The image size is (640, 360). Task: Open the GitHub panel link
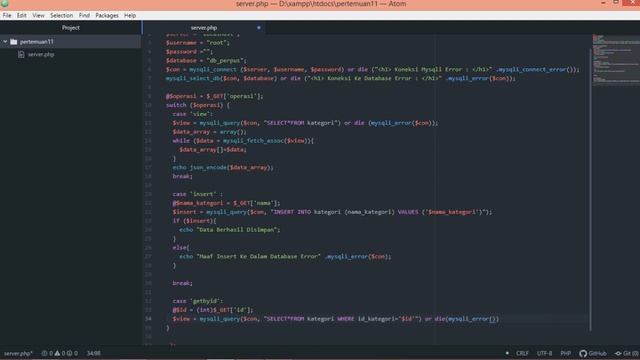tap(597, 353)
